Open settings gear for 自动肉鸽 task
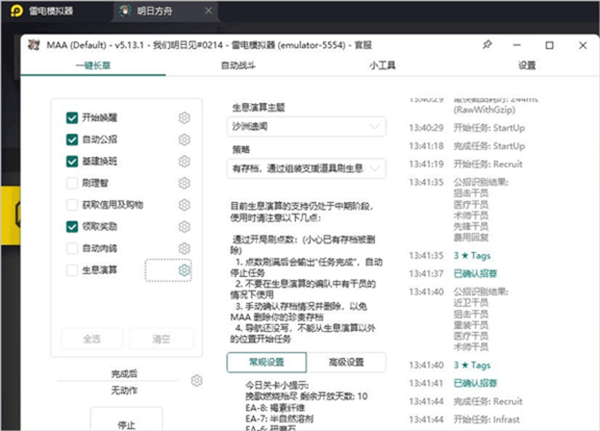Screen dimensions: 600x431 184,248
